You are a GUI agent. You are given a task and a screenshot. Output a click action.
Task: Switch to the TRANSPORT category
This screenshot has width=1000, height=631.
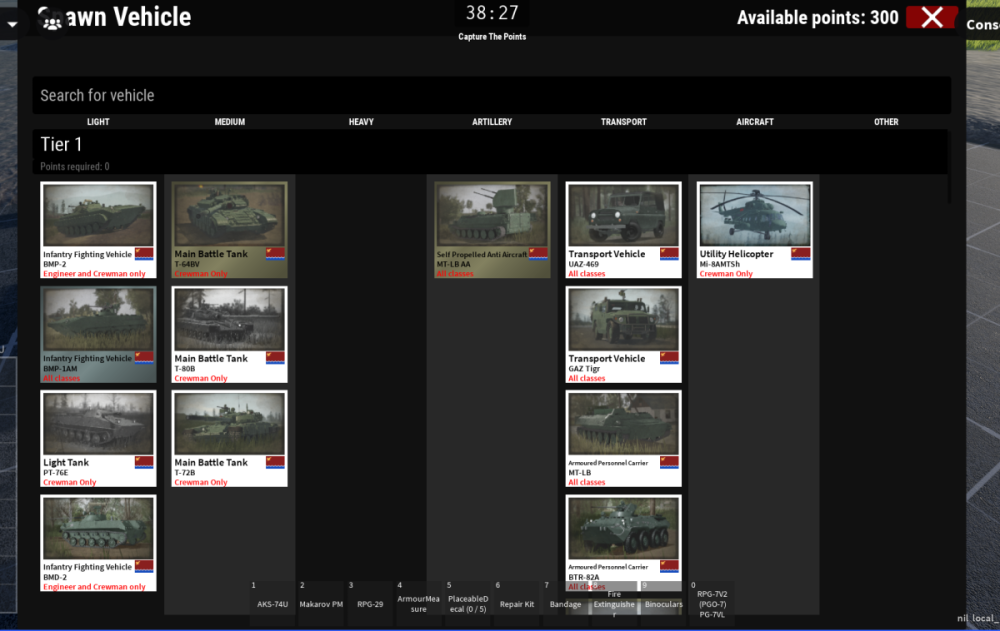624,122
